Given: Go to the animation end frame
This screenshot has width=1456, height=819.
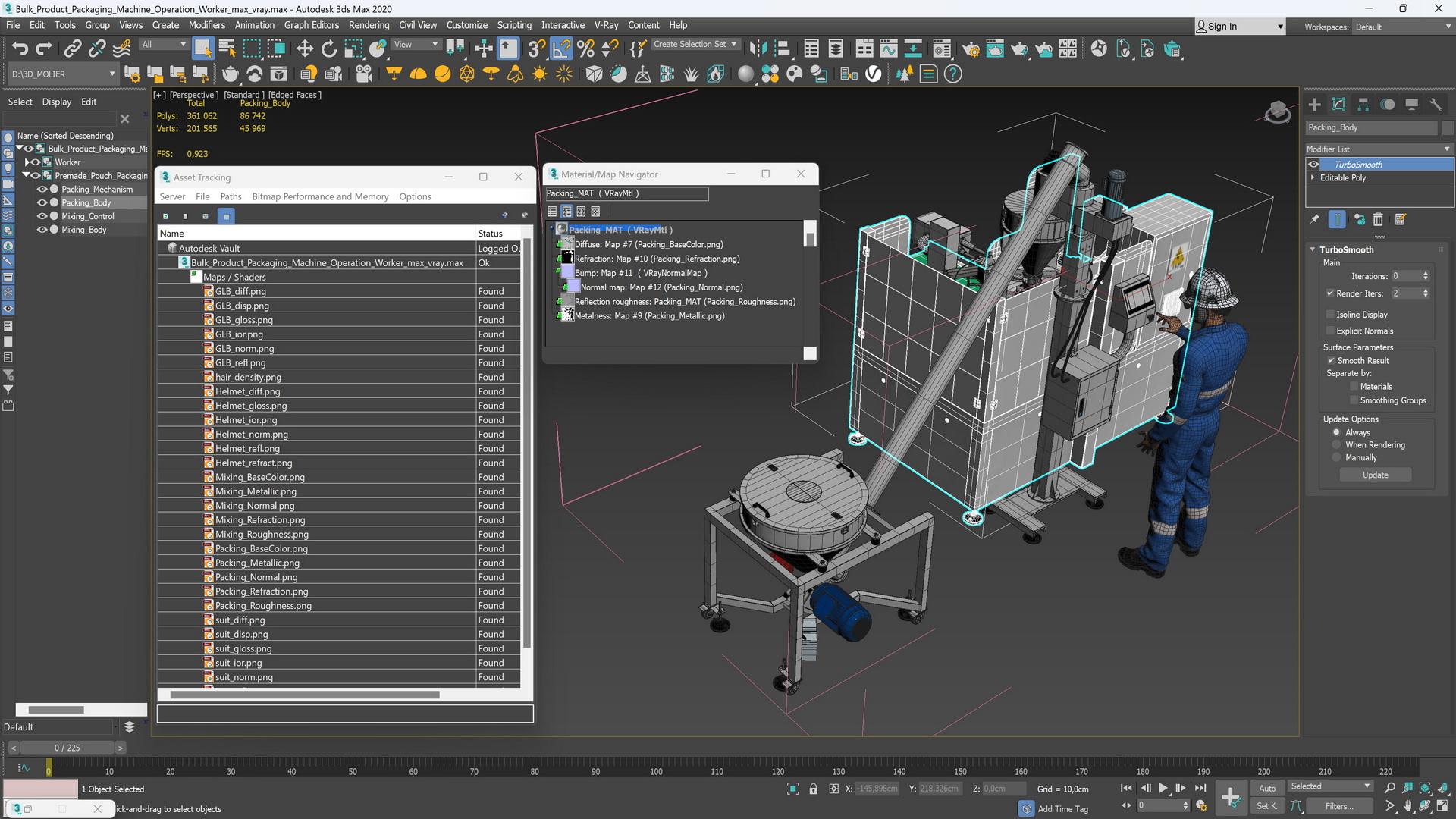Looking at the screenshot, I should click(1200, 789).
